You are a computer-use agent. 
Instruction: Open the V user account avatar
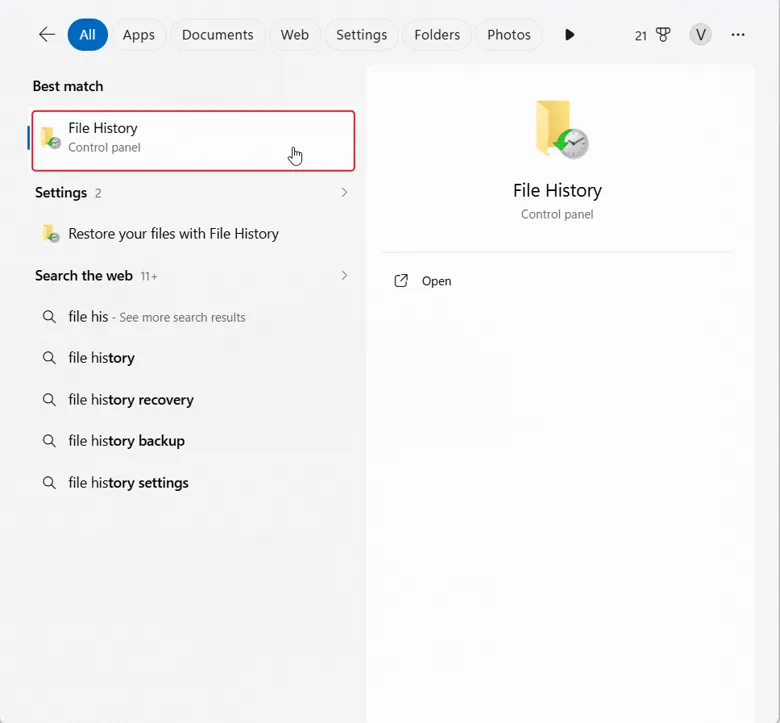pos(700,35)
